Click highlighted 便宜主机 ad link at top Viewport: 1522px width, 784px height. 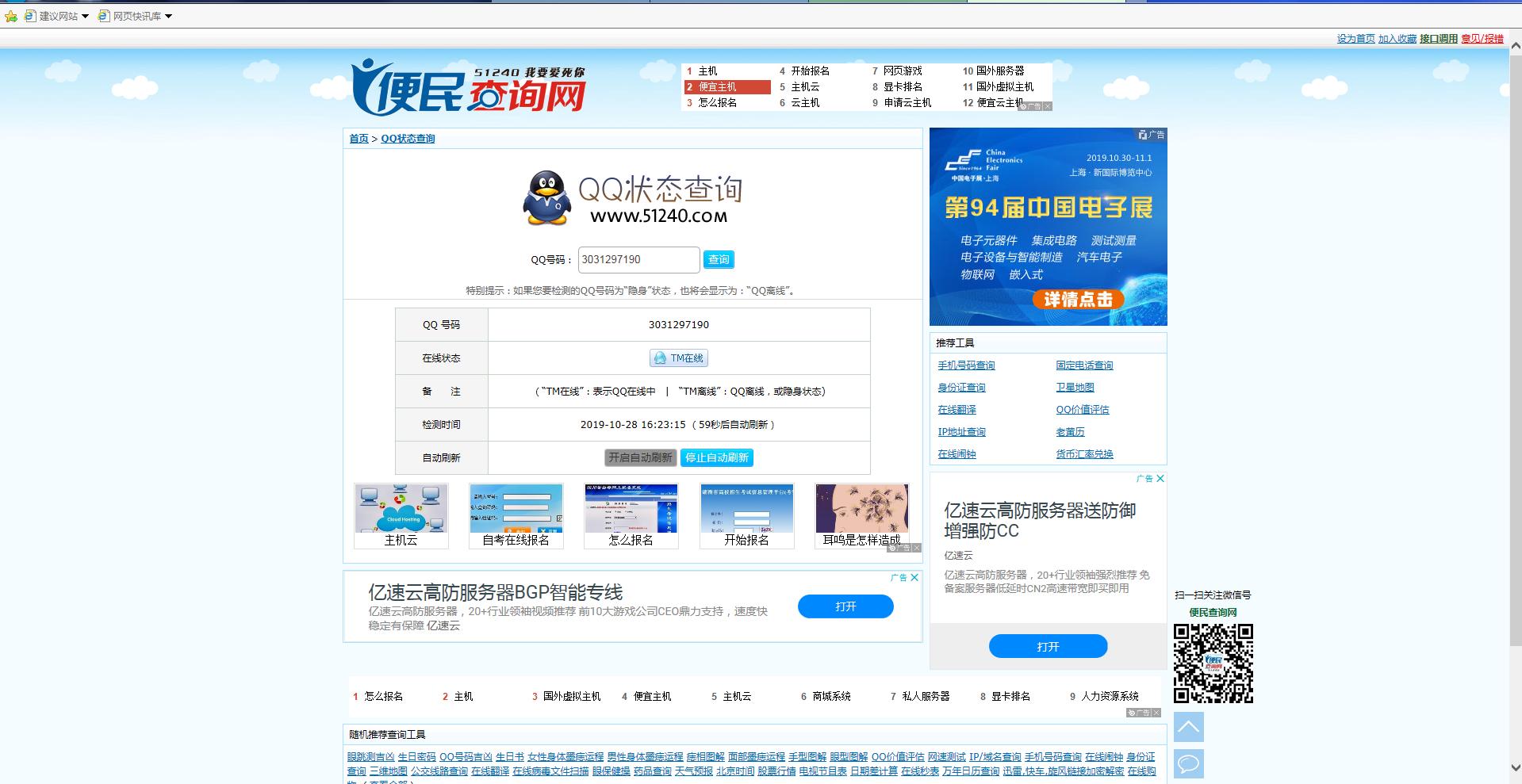[x=727, y=87]
